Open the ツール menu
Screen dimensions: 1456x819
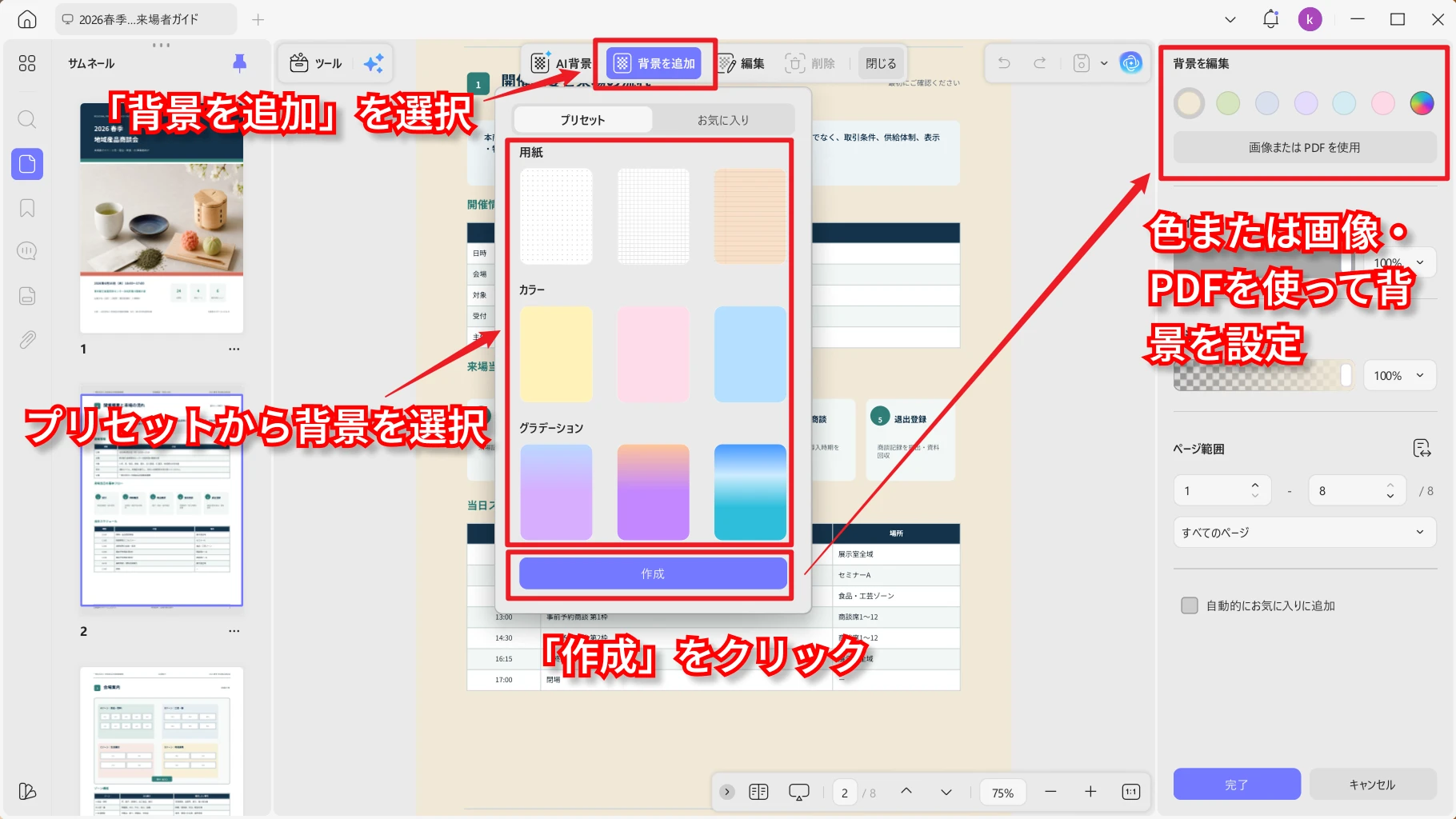[x=316, y=63]
